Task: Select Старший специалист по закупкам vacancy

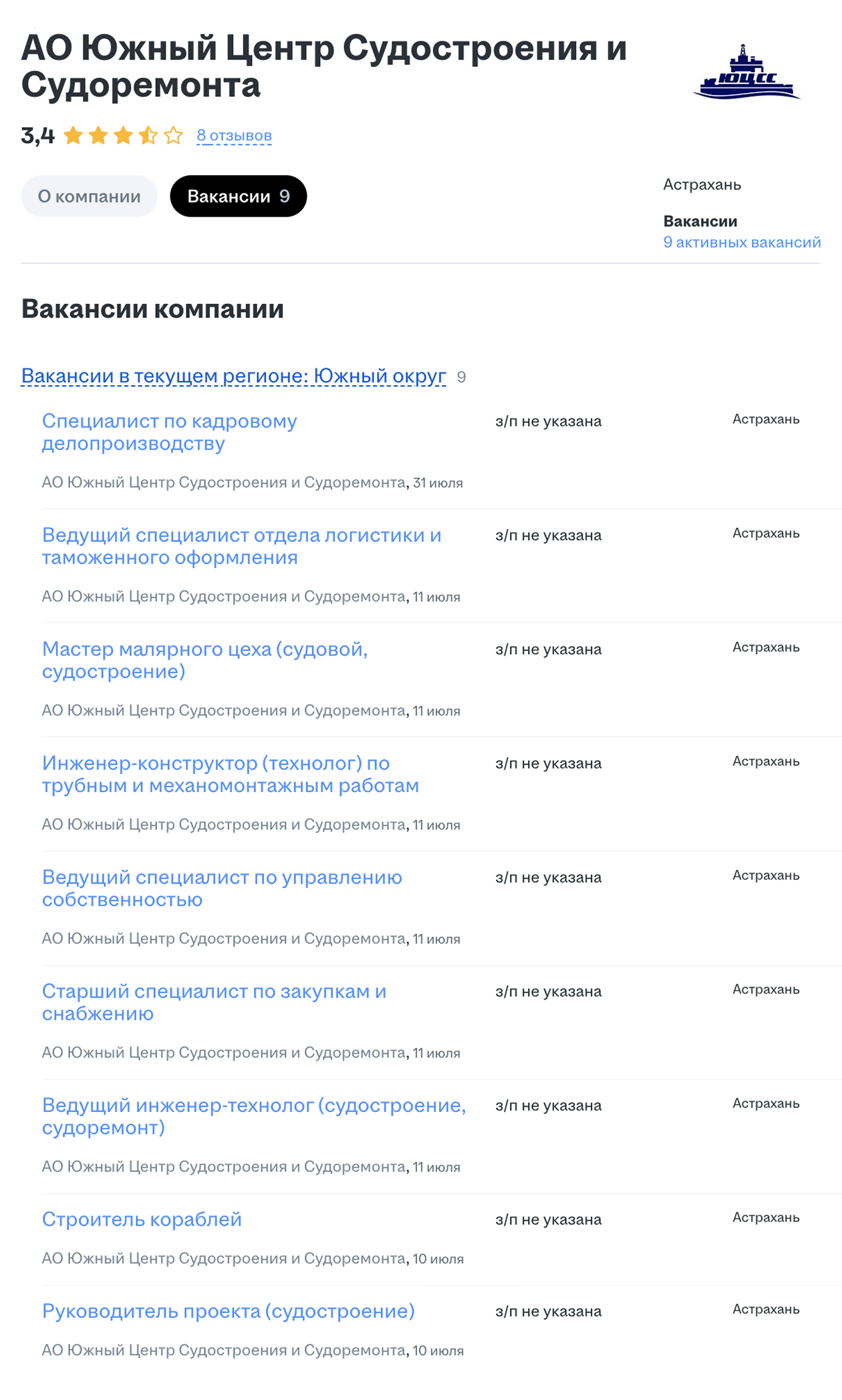Action: (x=214, y=1002)
